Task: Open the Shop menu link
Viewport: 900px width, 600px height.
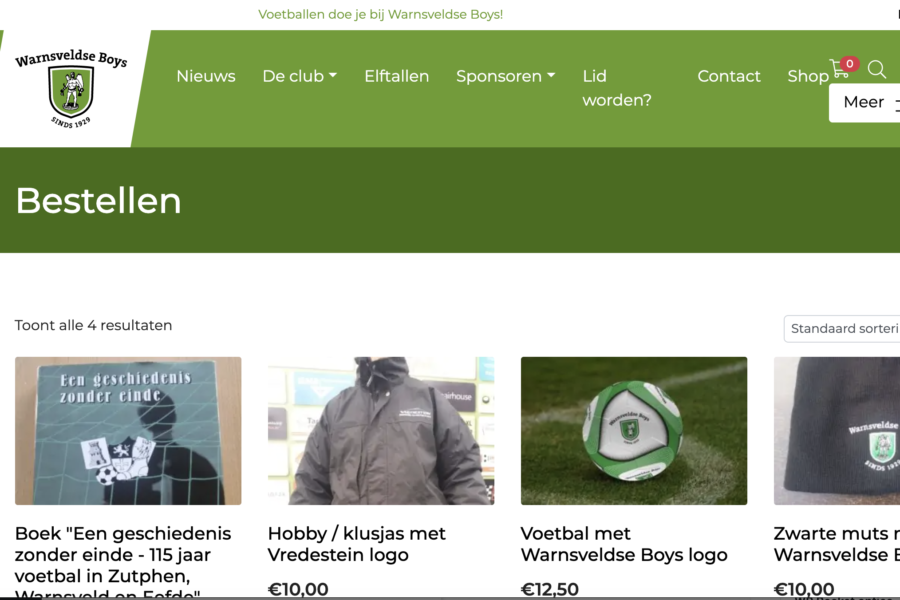Action: (x=808, y=76)
